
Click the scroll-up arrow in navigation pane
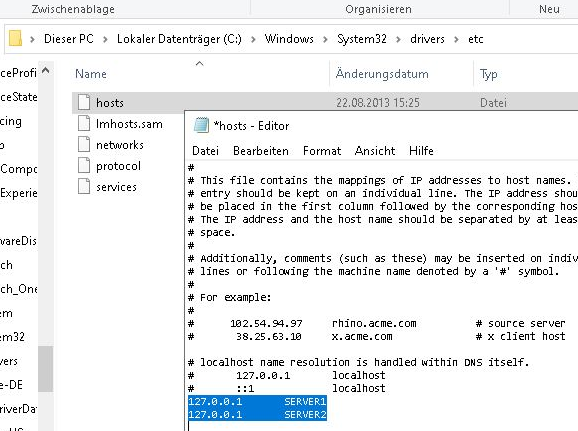[45, 70]
